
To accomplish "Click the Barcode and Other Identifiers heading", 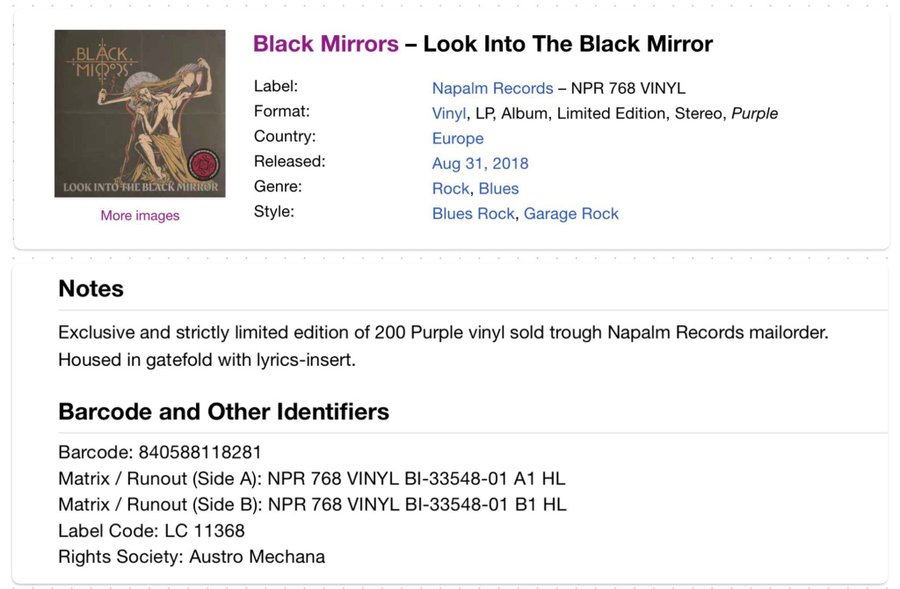I will coord(224,412).
